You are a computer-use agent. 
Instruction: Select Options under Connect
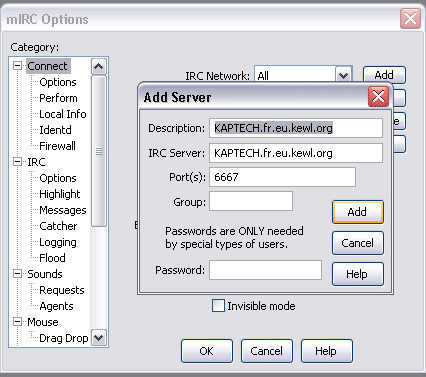[58, 82]
